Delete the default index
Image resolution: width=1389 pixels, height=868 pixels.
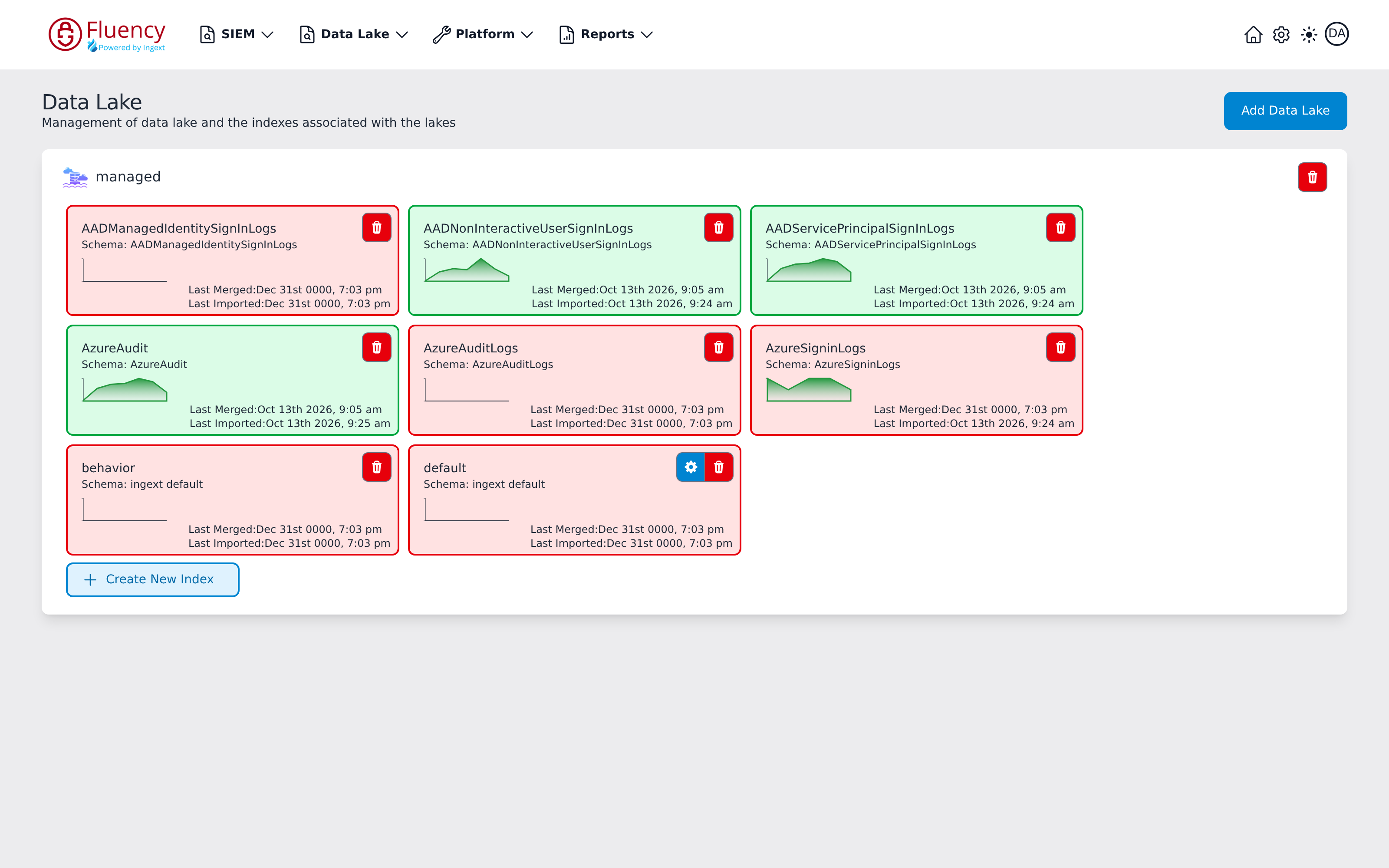point(719,467)
